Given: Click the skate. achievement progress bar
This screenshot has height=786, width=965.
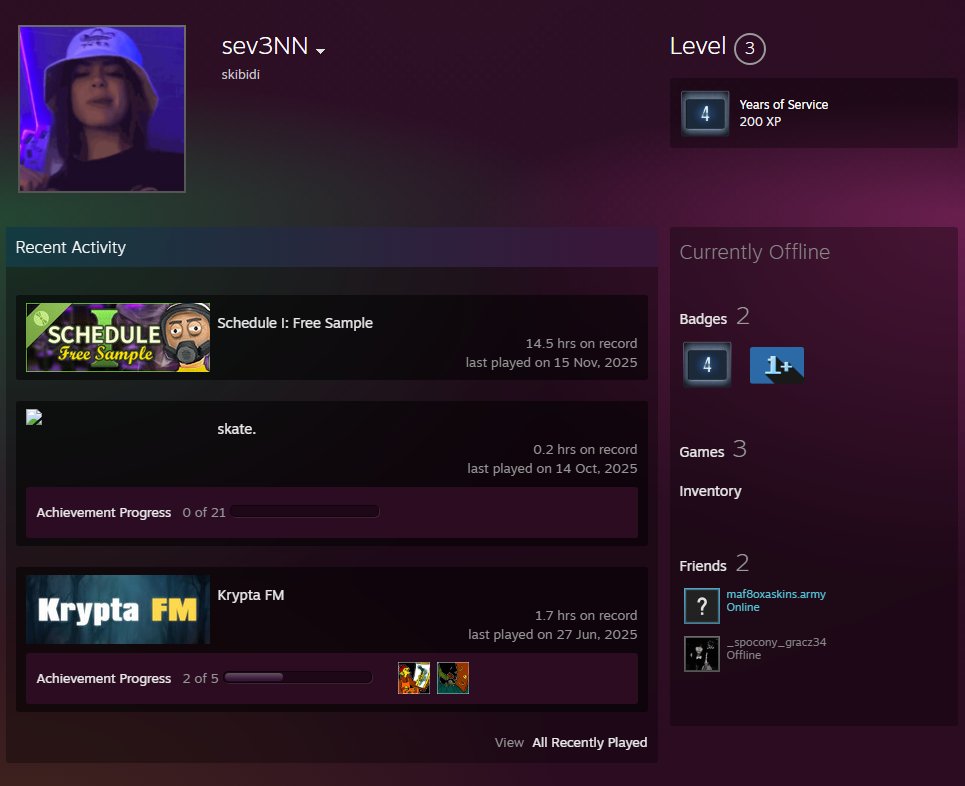Looking at the screenshot, I should [x=305, y=511].
